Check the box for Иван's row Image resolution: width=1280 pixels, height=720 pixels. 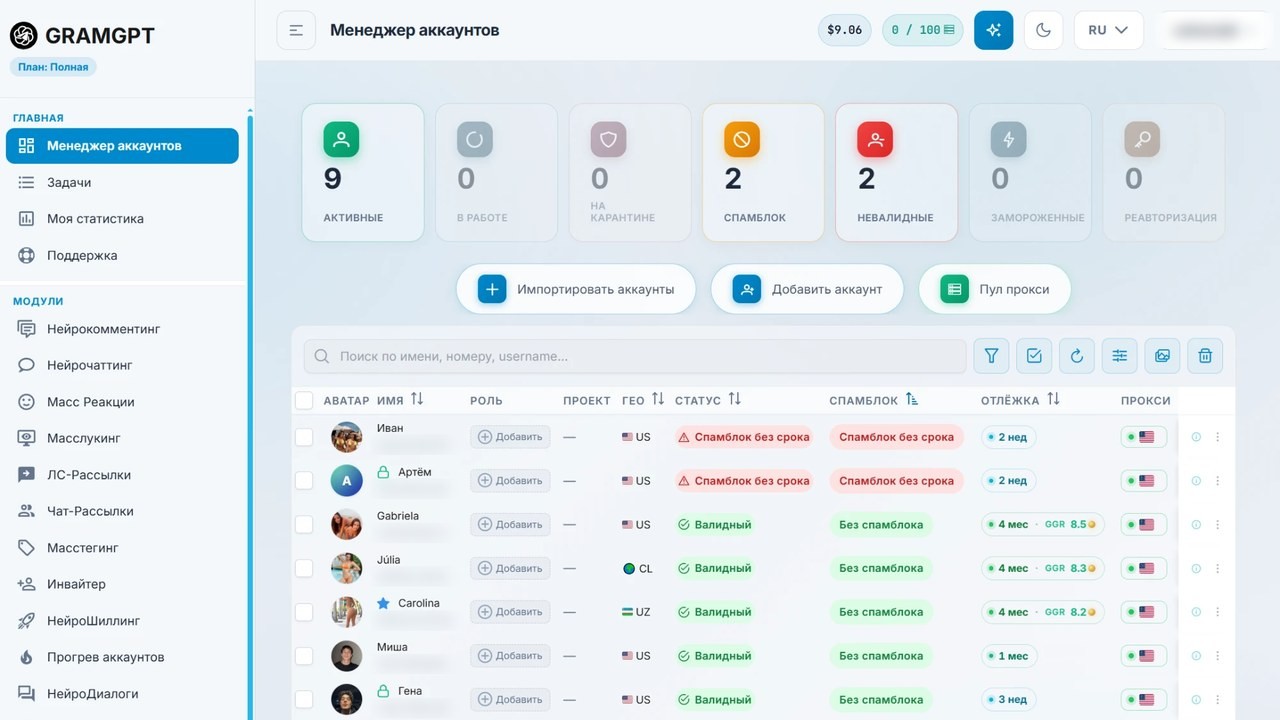(x=304, y=437)
